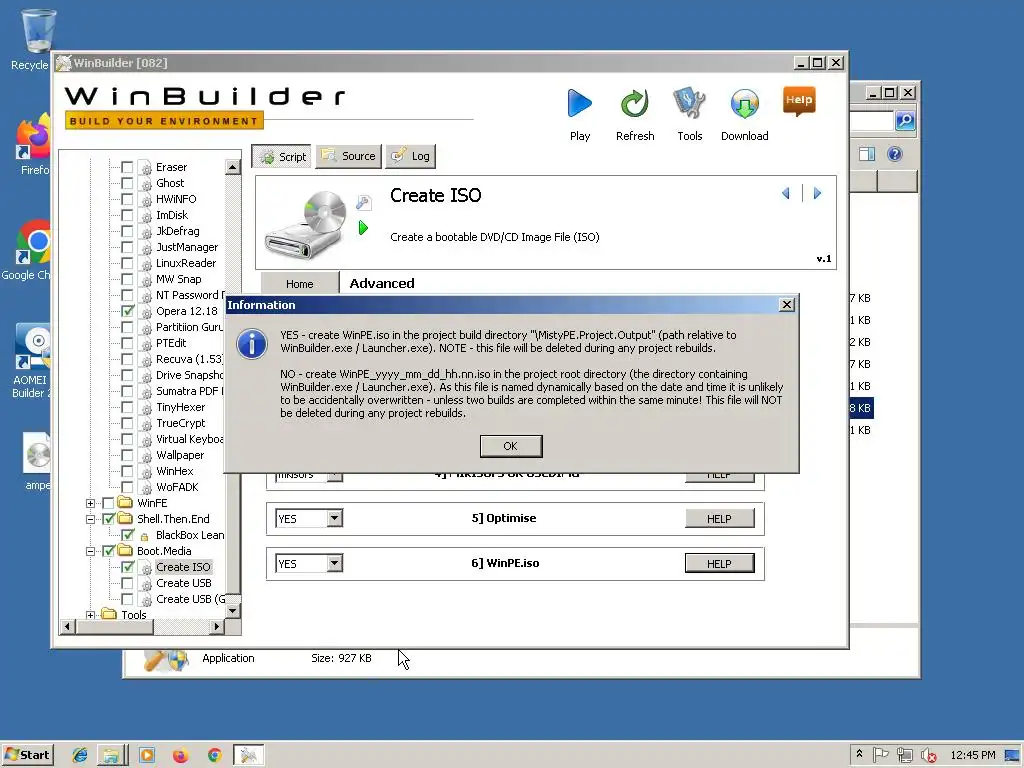This screenshot has width=1024, height=768.
Task: Enable the HWiNFO script checkbox
Action: 127,199
